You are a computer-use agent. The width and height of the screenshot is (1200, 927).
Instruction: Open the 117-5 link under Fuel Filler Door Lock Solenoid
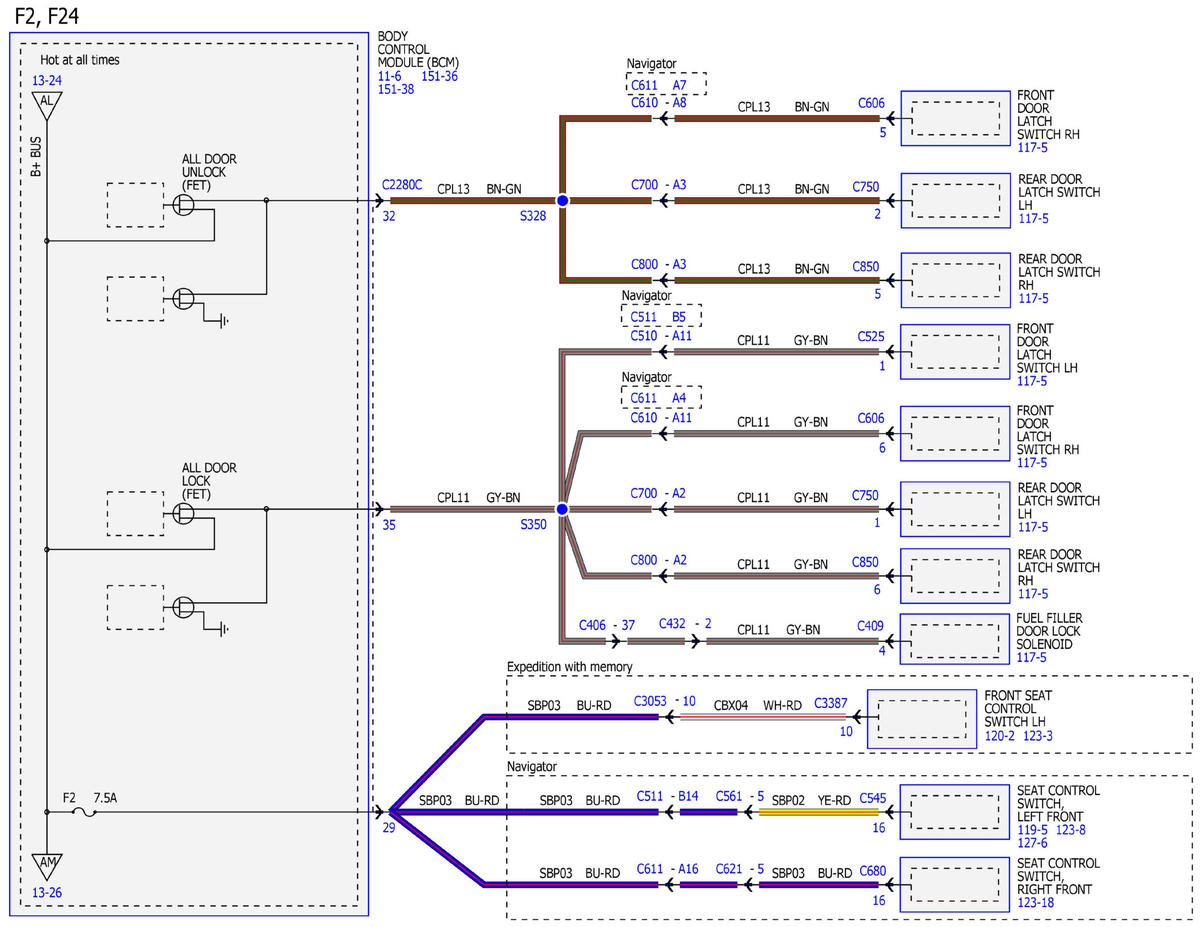(x=1033, y=657)
